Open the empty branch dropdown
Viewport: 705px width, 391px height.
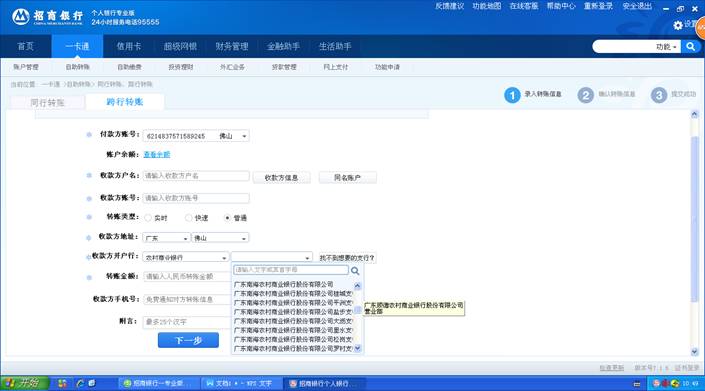pos(272,258)
